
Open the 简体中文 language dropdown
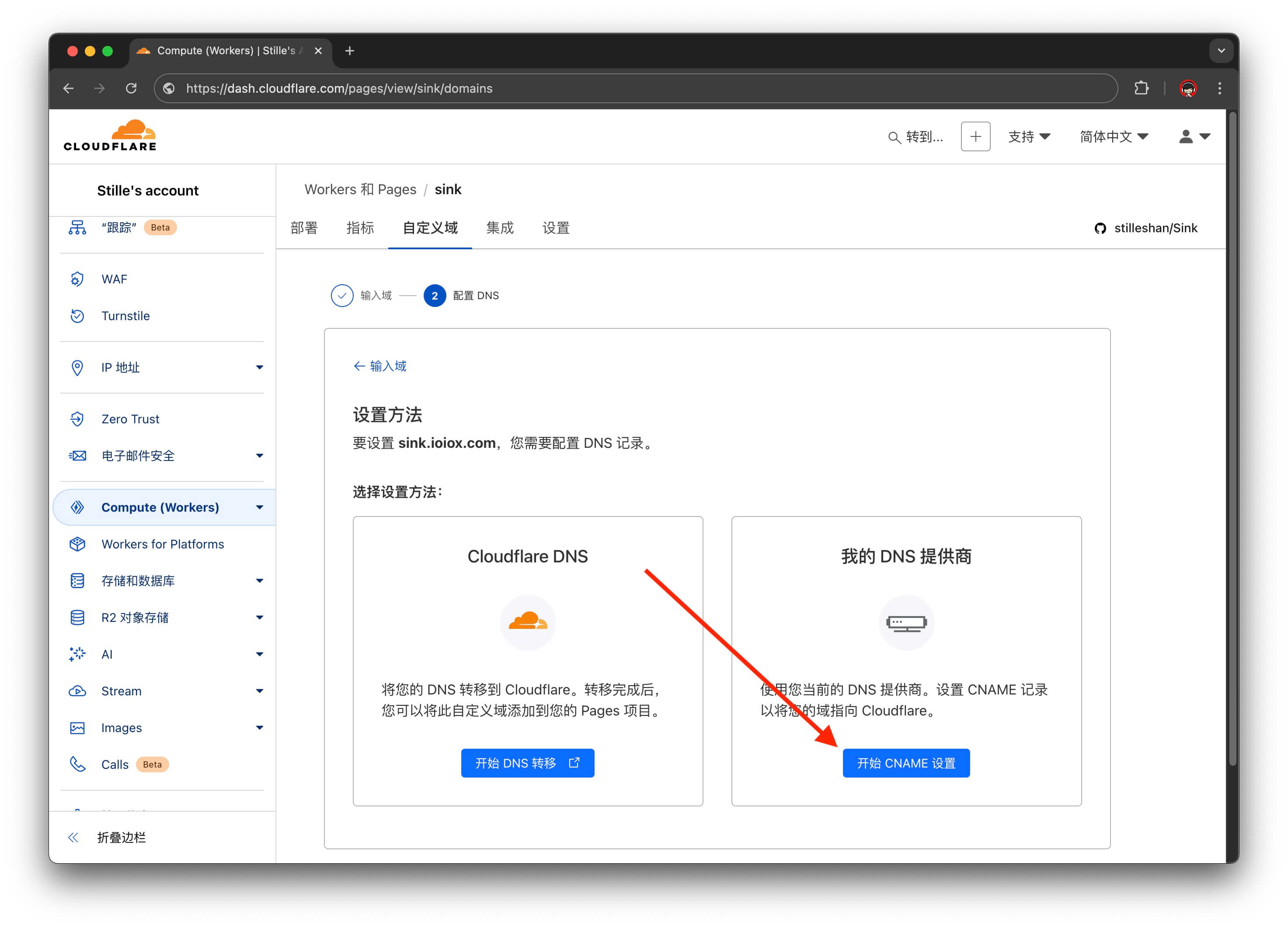[1114, 137]
